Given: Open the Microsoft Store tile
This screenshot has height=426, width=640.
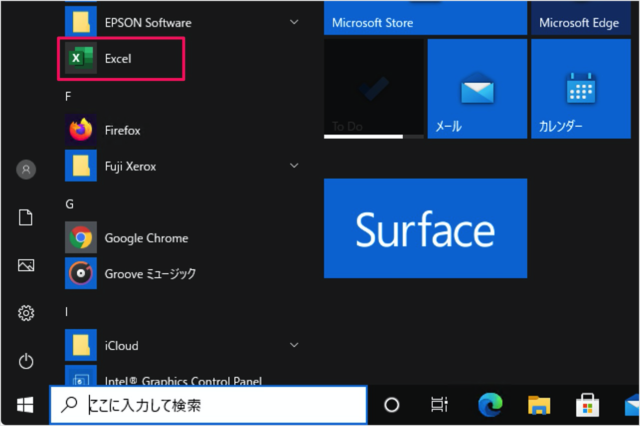Looking at the screenshot, I should tap(425, 18).
